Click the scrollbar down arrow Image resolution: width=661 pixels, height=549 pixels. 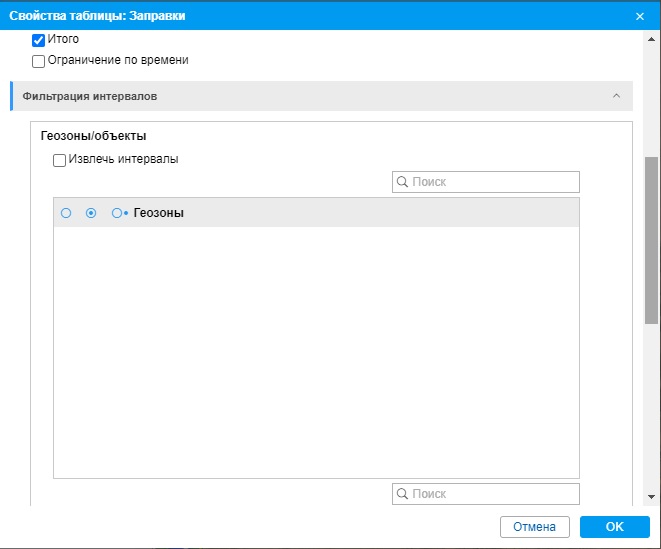click(x=651, y=497)
